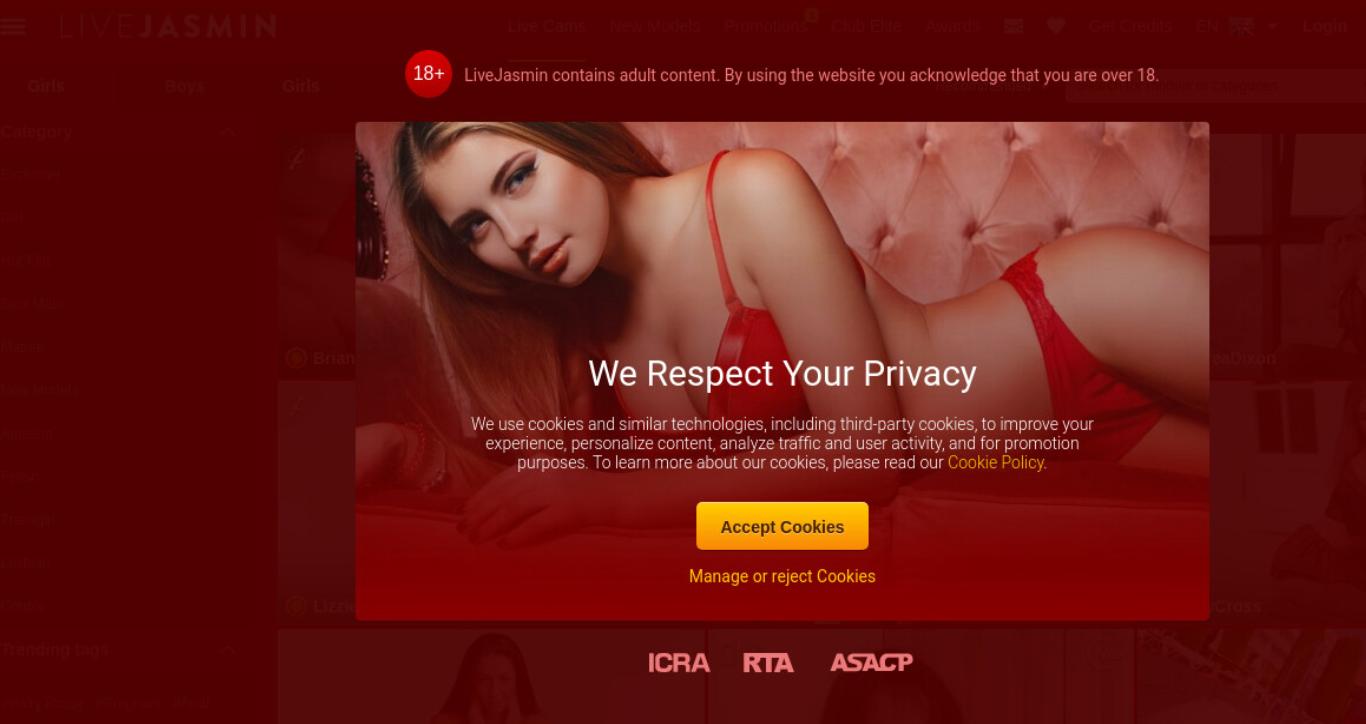Select the Girls toggle in sidebar
The height and width of the screenshot is (724, 1366).
pos(46,86)
